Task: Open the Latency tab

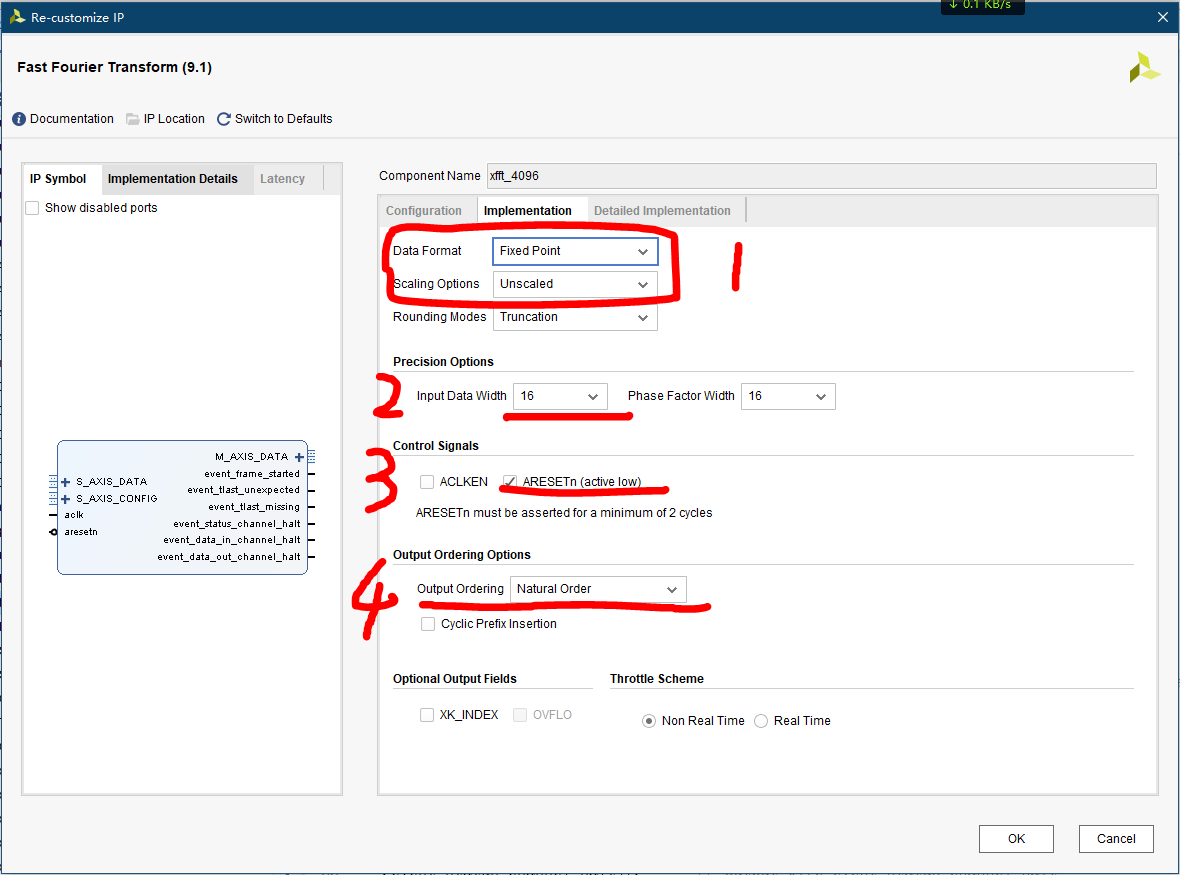Action: coord(283,178)
